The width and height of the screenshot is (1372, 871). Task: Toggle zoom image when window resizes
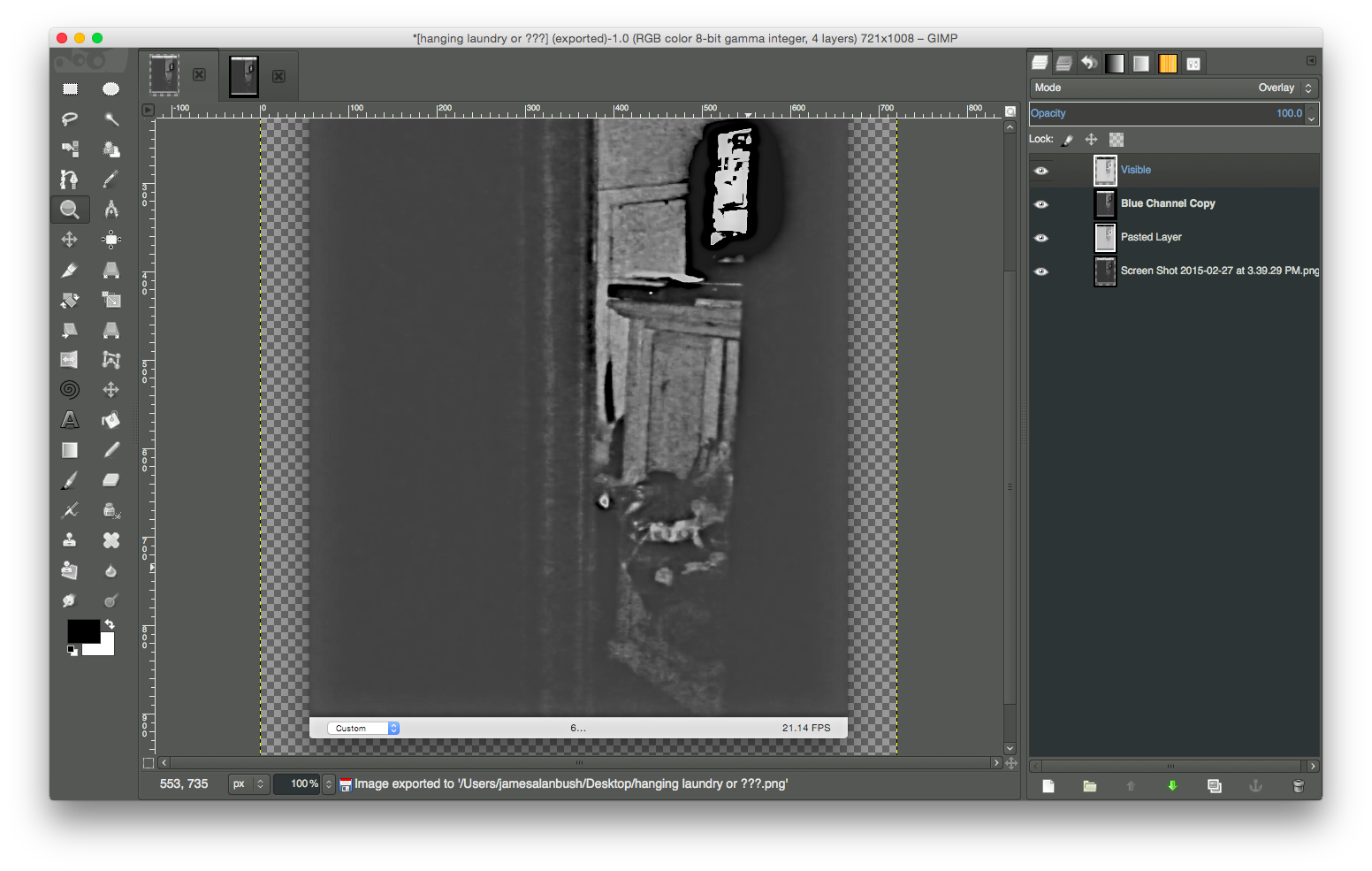pos(1010,111)
